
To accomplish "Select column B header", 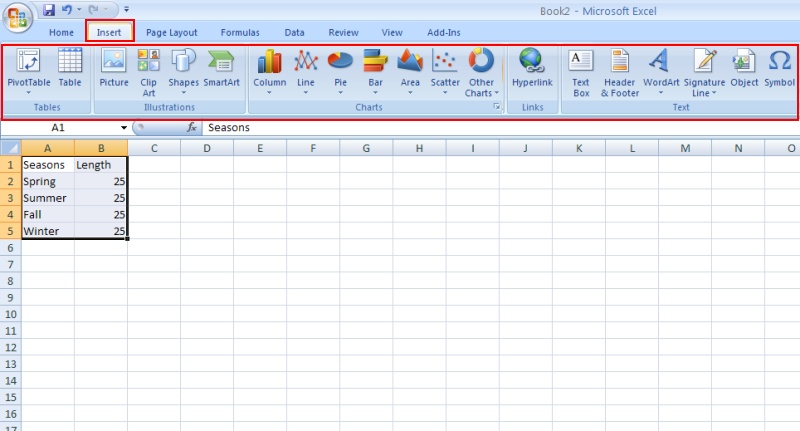I will tap(101, 148).
